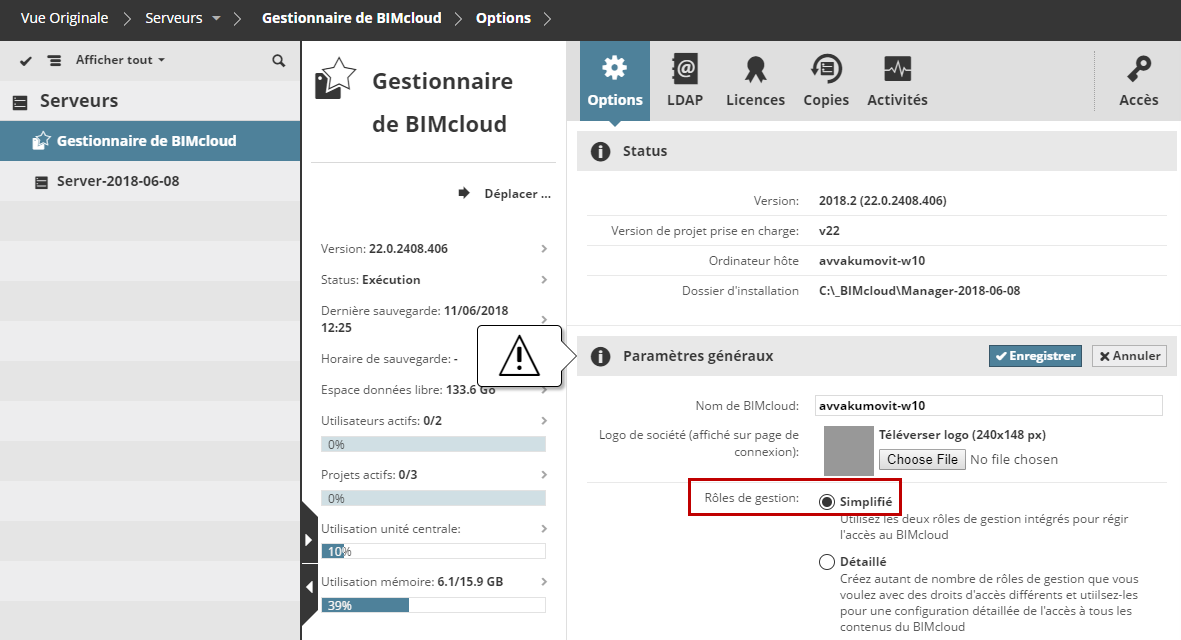Viewport: 1181px width, 640px height.
Task: Click the Status section info icon
Action: pyautogui.click(x=600, y=151)
